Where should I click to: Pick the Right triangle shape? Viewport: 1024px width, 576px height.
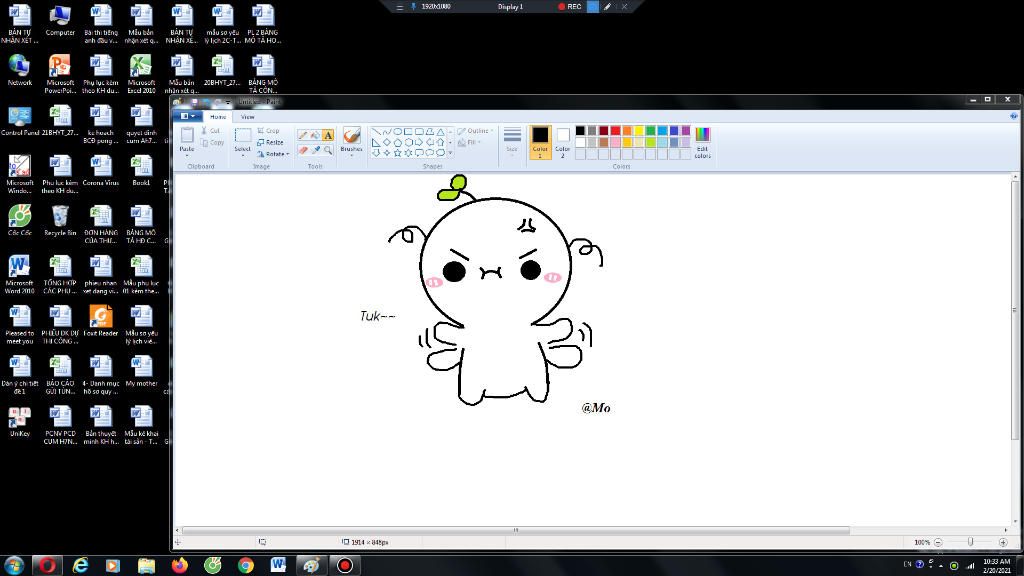(x=376, y=142)
